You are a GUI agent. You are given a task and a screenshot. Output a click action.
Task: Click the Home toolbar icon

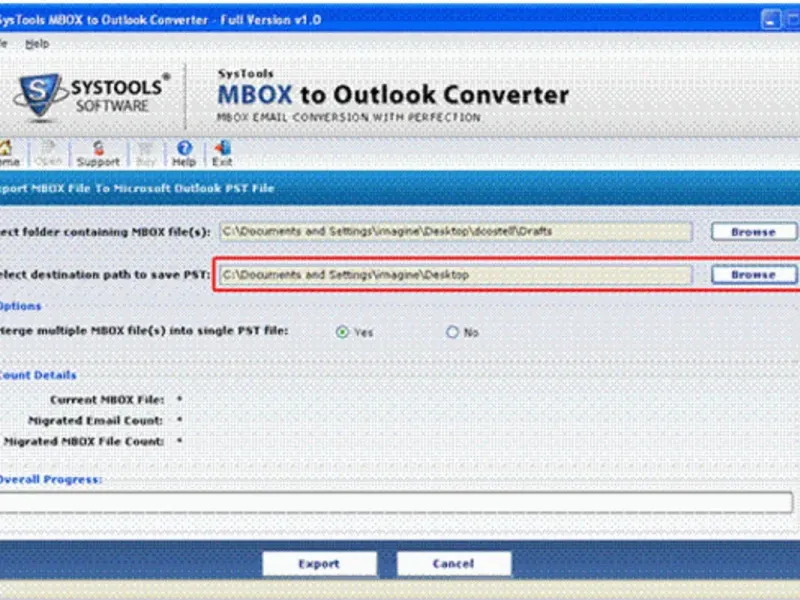(9, 154)
